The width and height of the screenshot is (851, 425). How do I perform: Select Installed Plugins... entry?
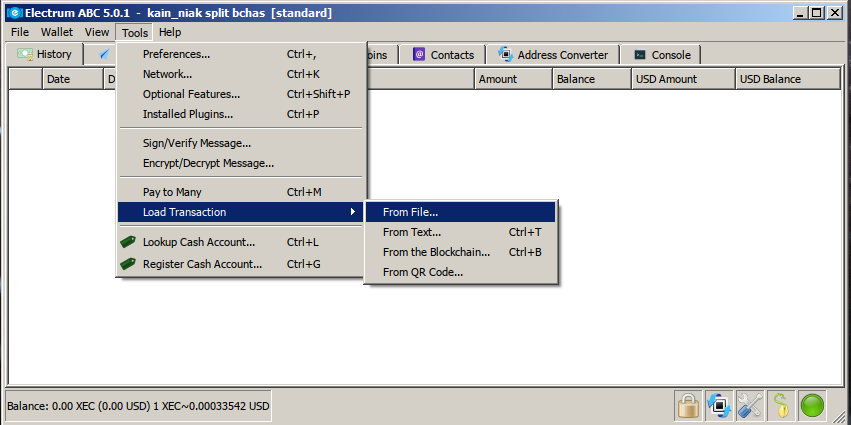242,115
